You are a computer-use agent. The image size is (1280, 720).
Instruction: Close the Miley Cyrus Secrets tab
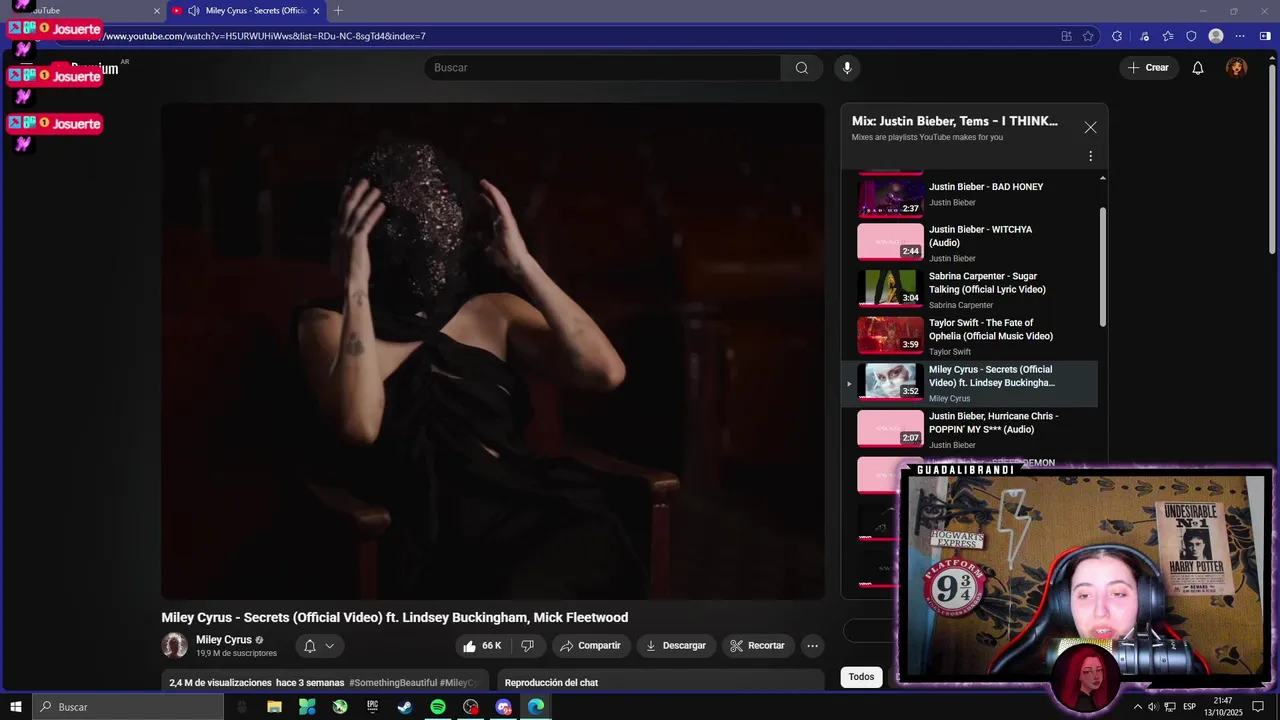point(317,11)
